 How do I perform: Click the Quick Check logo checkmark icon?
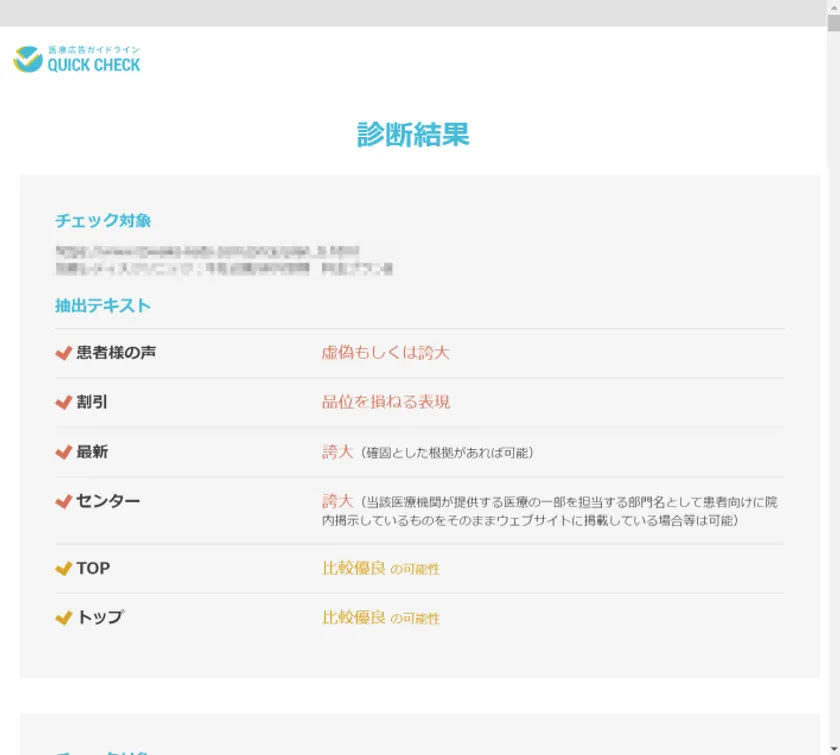coord(28,59)
